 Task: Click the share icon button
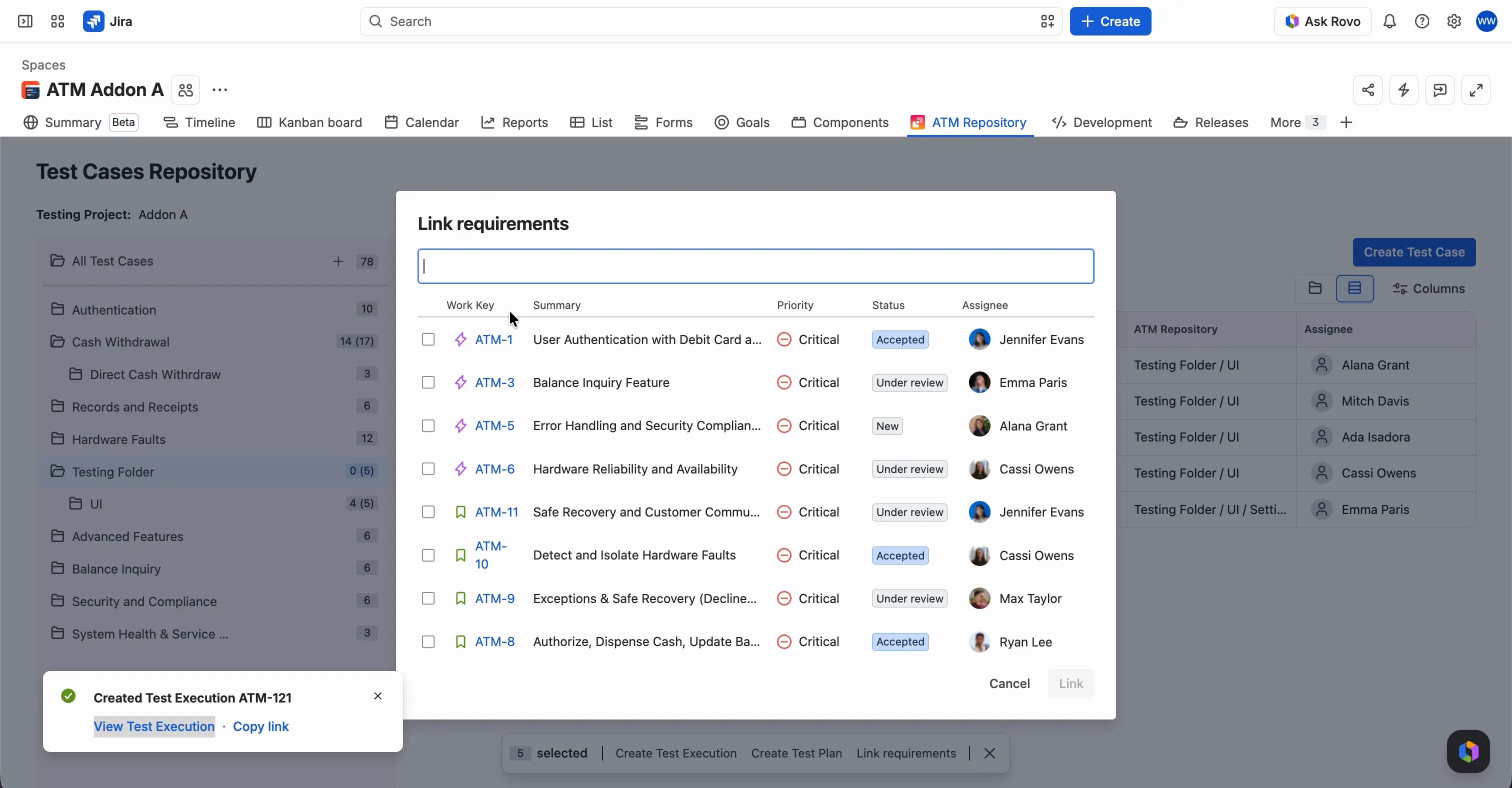point(1368,90)
